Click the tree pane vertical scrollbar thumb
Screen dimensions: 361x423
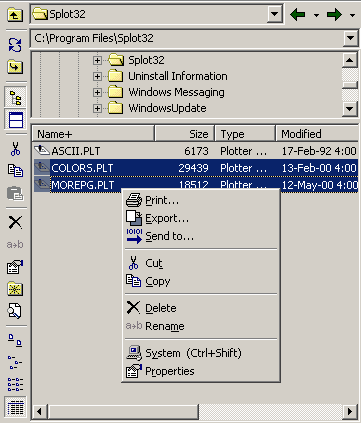350,85
